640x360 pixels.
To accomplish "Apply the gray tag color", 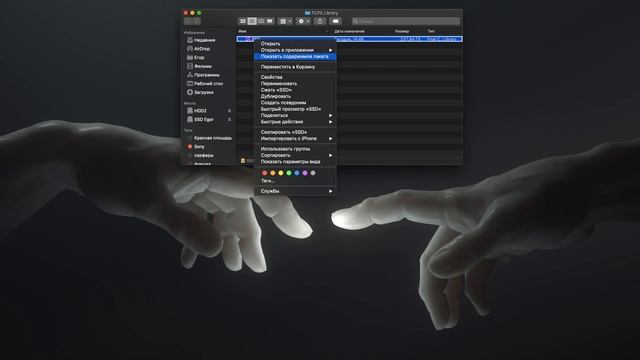I will pos(313,173).
